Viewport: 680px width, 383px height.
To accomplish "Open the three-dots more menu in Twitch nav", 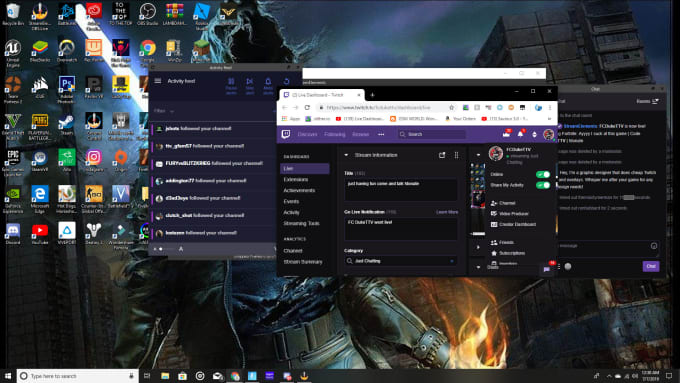I will click(381, 134).
